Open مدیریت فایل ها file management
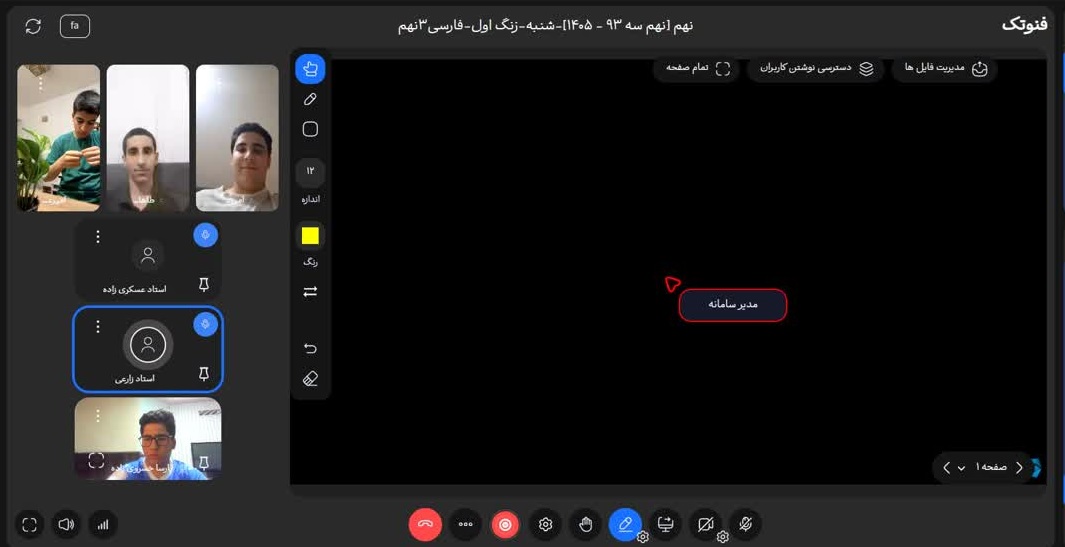Image resolution: width=1065 pixels, height=547 pixels. [x=944, y=69]
